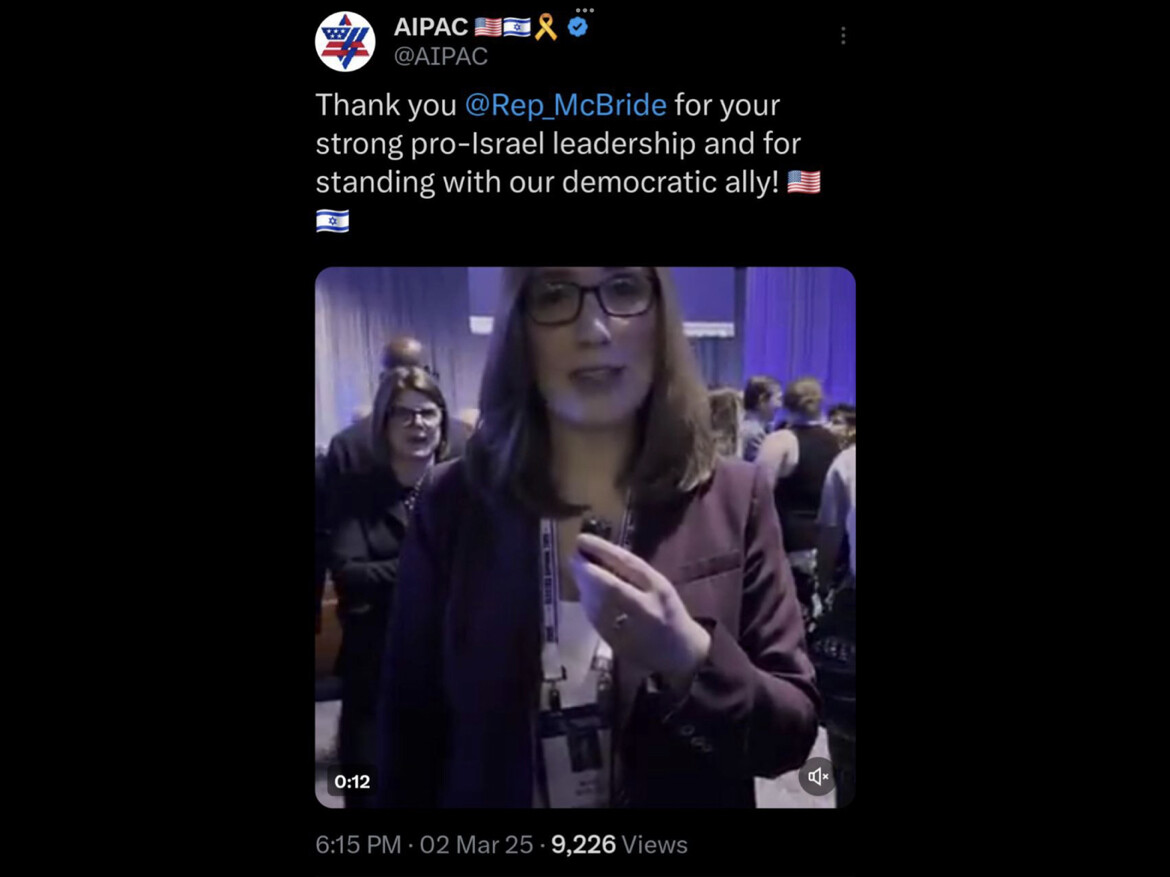Screen dimensions: 1170x877
Task: Open the AIPAC profile avatar logo
Action: coord(345,41)
